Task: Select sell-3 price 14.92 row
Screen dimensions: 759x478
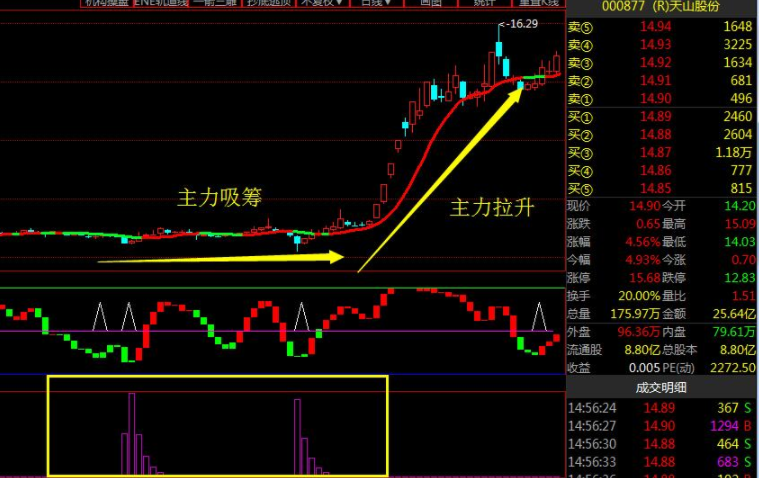Action: [x=661, y=62]
